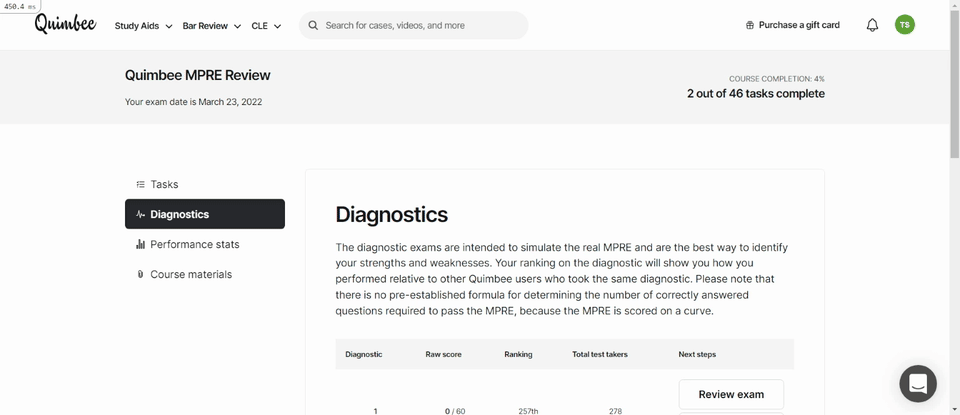Open the notifications bell
Viewport: 960px width, 415px height.
pyautogui.click(x=872, y=25)
